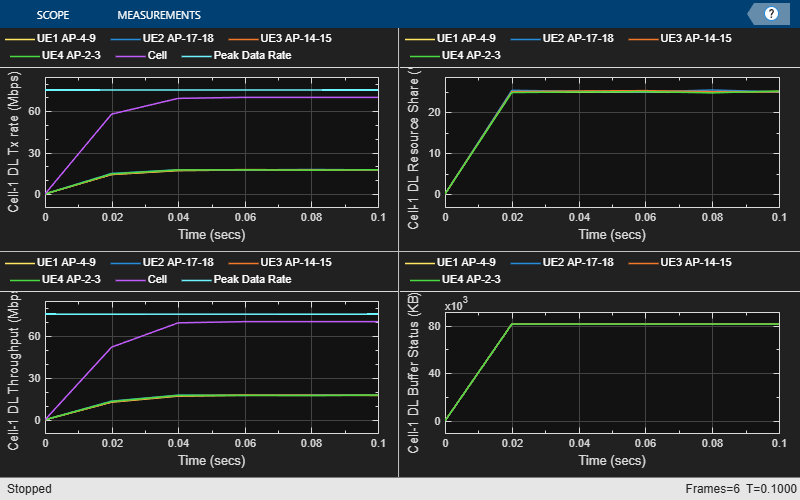Open the MEASUREMENTS tab

click(x=158, y=15)
